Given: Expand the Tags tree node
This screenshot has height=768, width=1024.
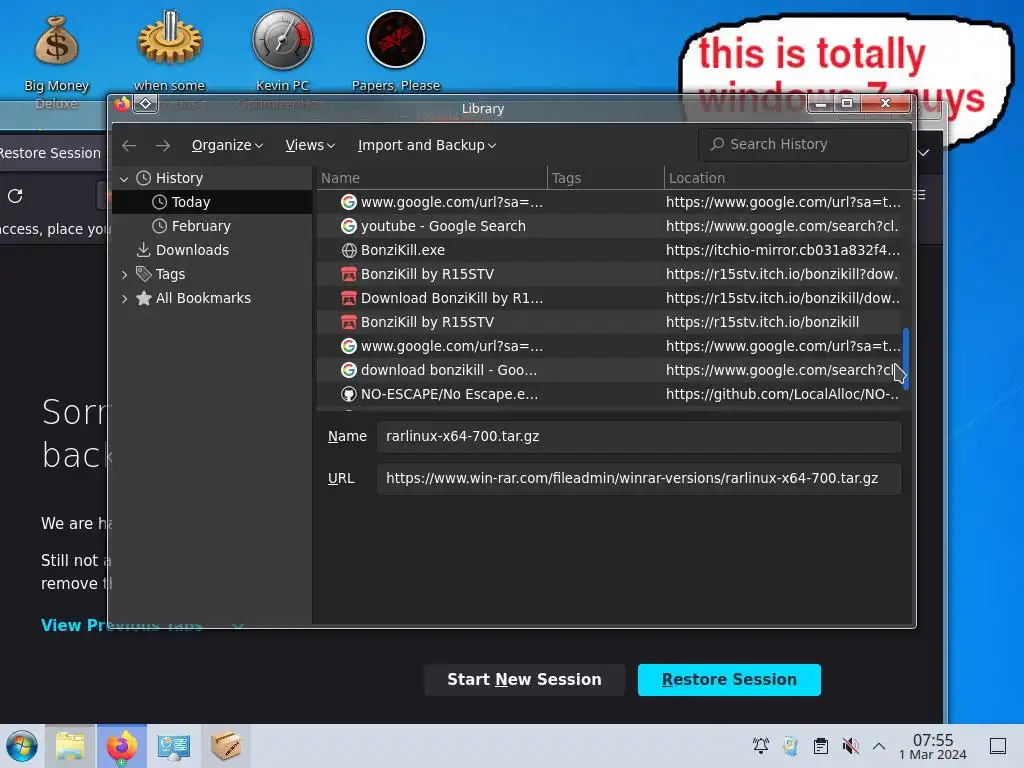Looking at the screenshot, I should tap(124, 274).
